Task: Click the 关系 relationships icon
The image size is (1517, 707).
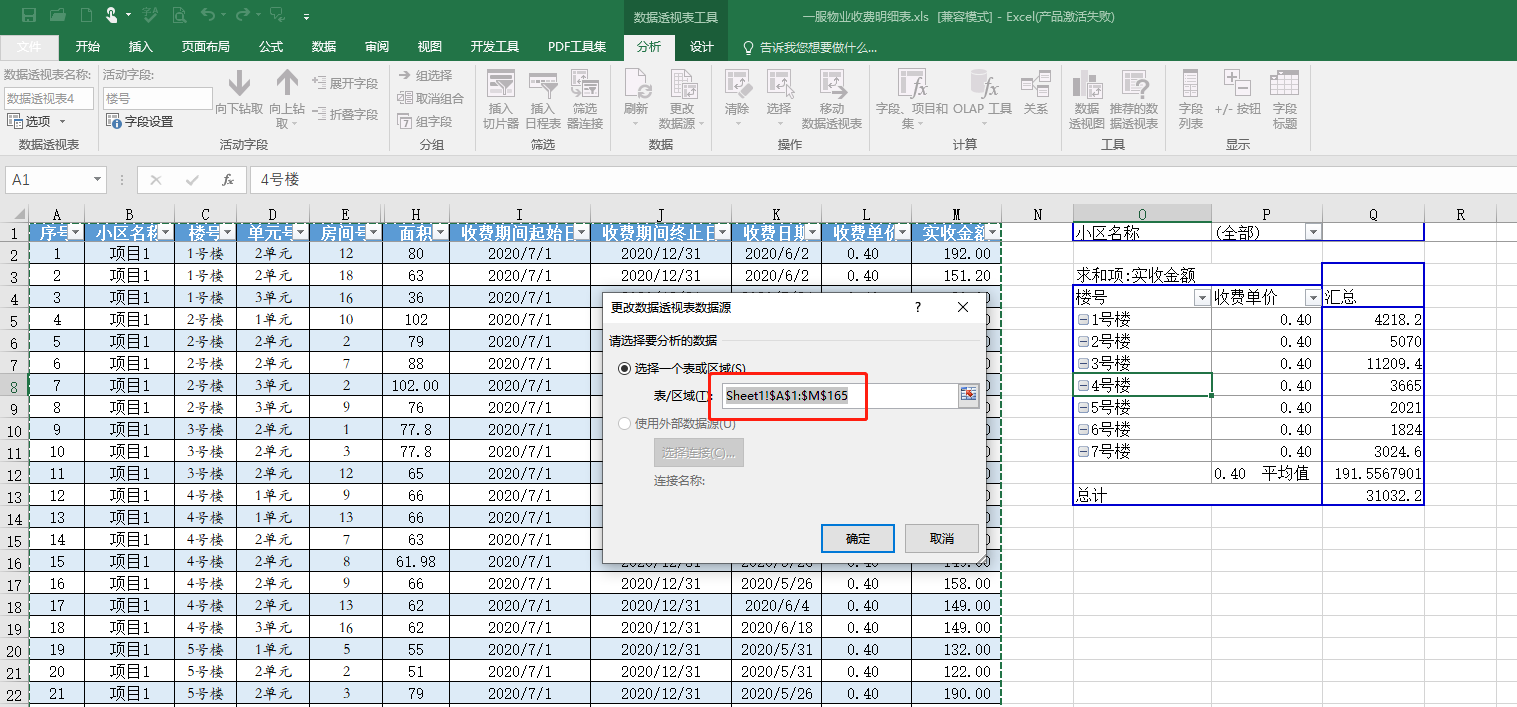Action: pyautogui.click(x=1036, y=83)
